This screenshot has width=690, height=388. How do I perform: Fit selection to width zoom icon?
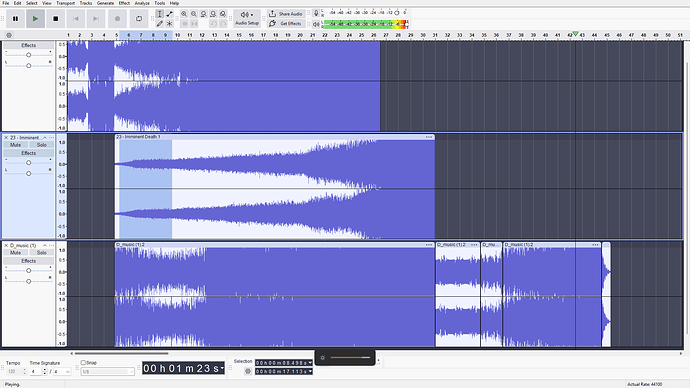tap(203, 14)
